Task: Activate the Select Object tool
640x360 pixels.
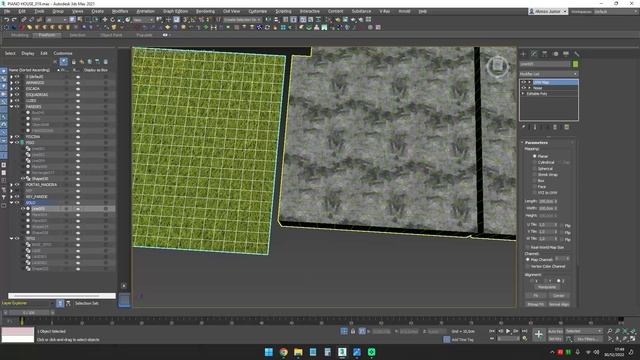Action: pos(72,20)
